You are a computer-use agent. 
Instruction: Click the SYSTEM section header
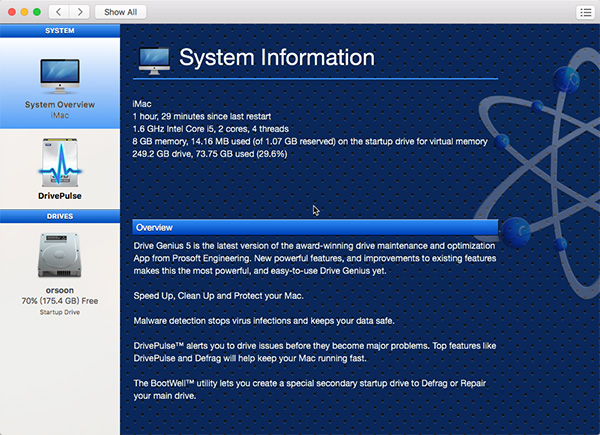coord(60,31)
